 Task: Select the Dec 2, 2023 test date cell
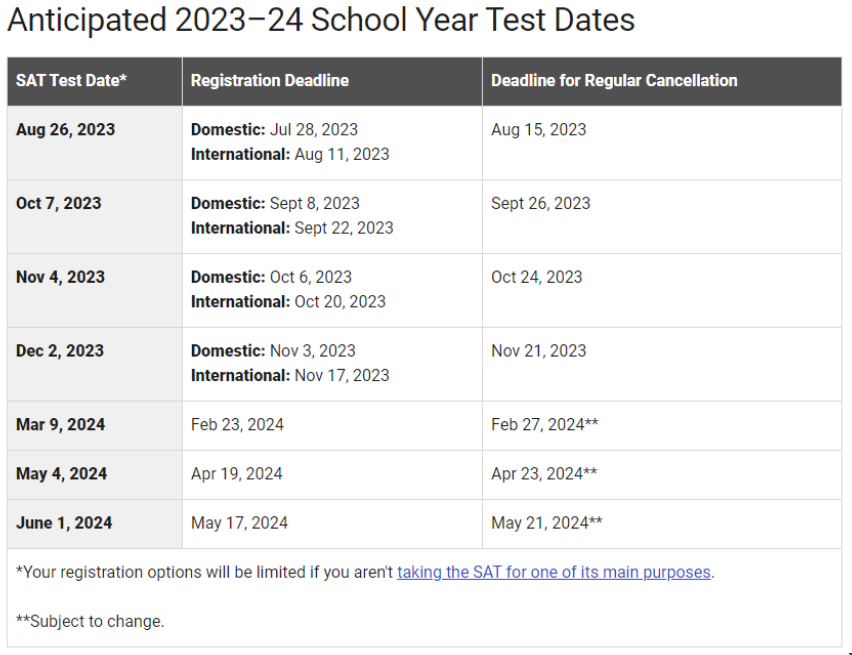click(x=95, y=364)
